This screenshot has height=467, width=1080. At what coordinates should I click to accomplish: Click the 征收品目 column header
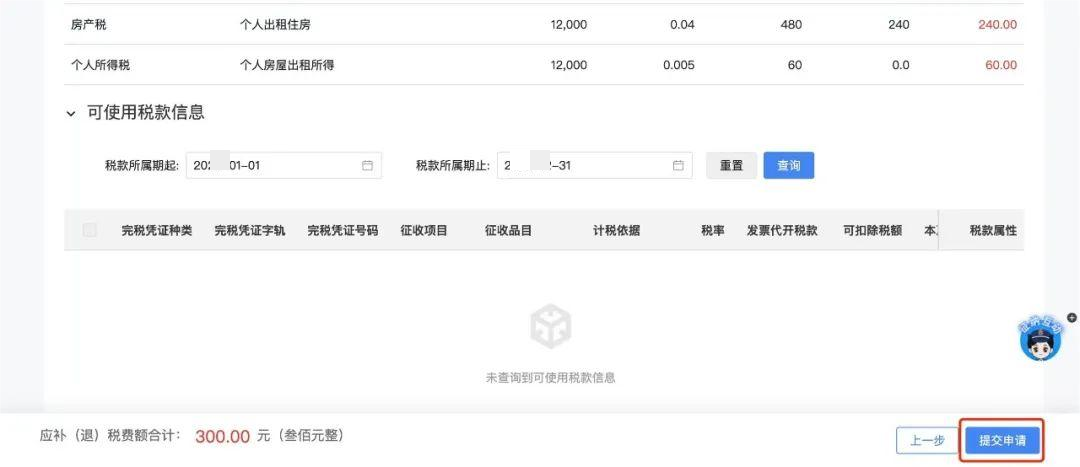(x=508, y=231)
